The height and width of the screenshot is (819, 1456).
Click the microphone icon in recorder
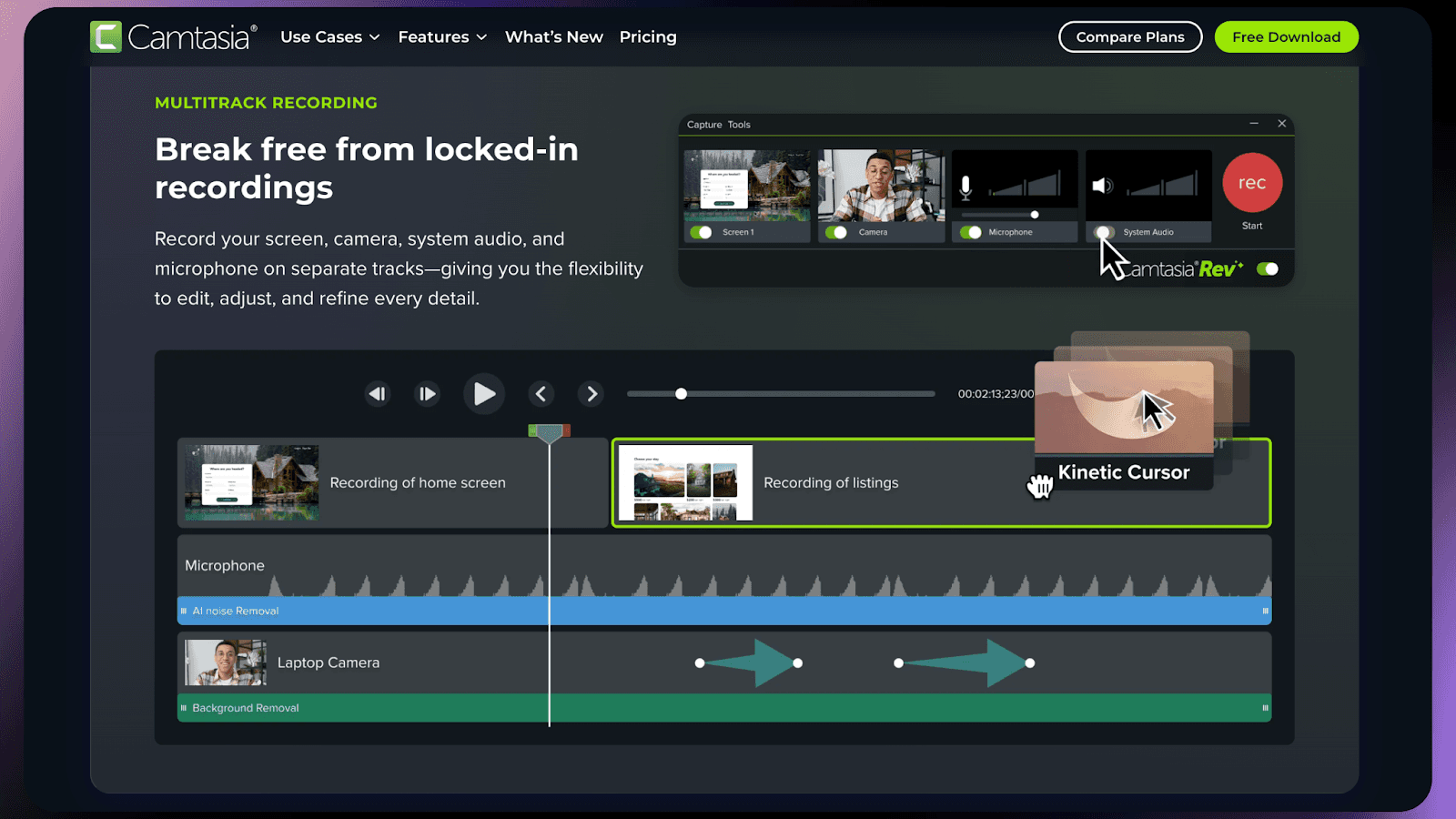[x=966, y=187]
